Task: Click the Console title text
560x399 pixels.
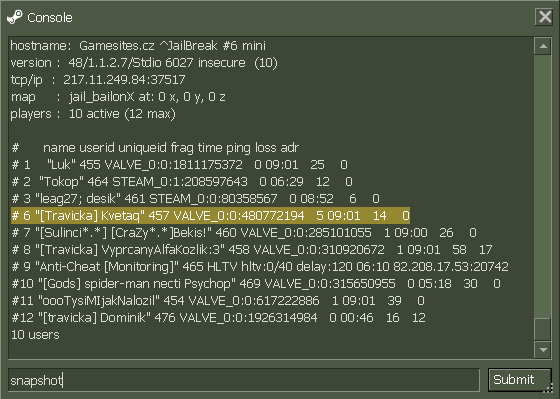Action: tap(50, 18)
